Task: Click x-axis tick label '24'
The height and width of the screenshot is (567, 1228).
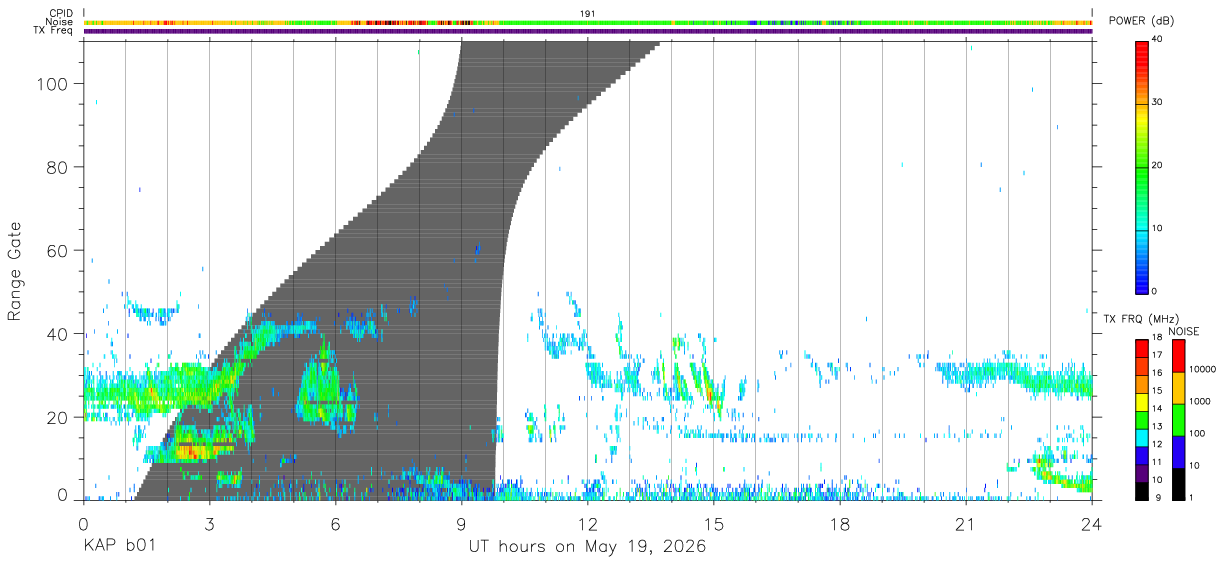Action: click(x=1092, y=525)
